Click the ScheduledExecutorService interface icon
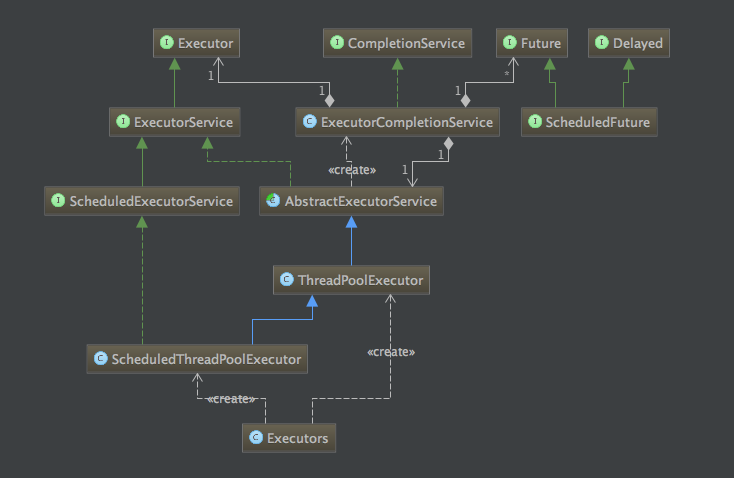Screen dimensions: 734x478 click(x=58, y=200)
